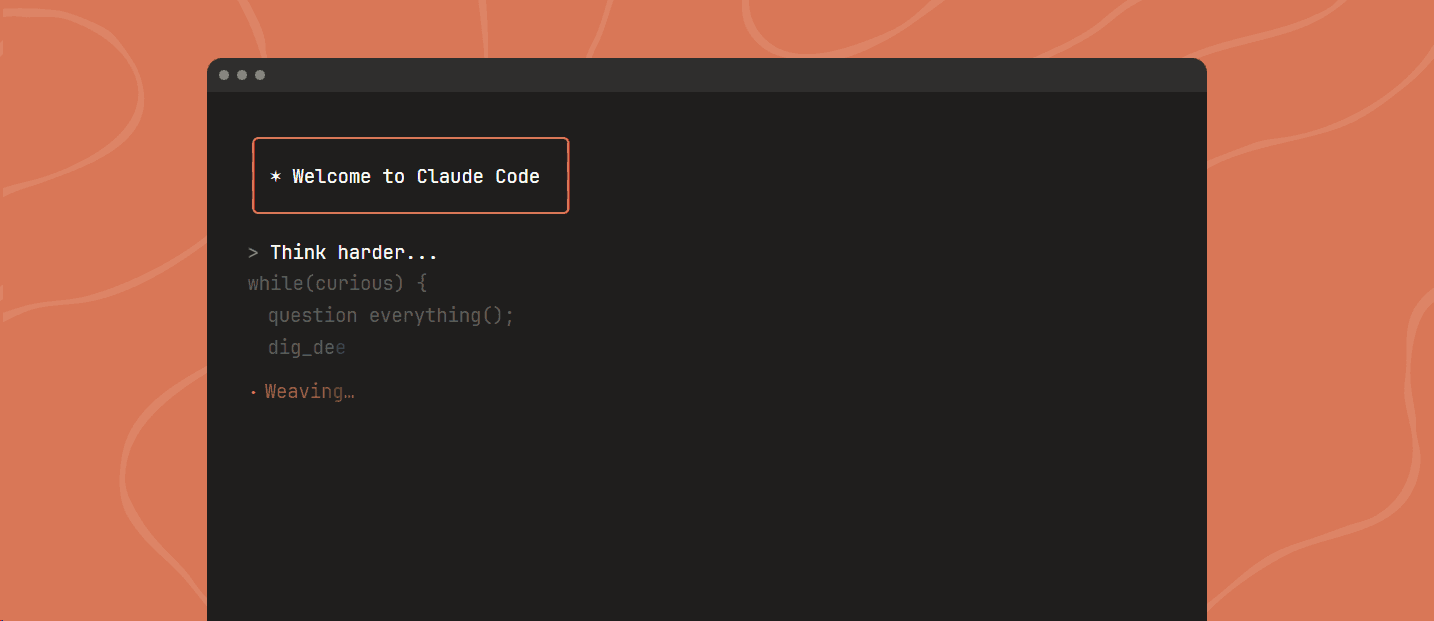Click the everything(); call in the code
1434x621 pixels.
click(x=441, y=316)
